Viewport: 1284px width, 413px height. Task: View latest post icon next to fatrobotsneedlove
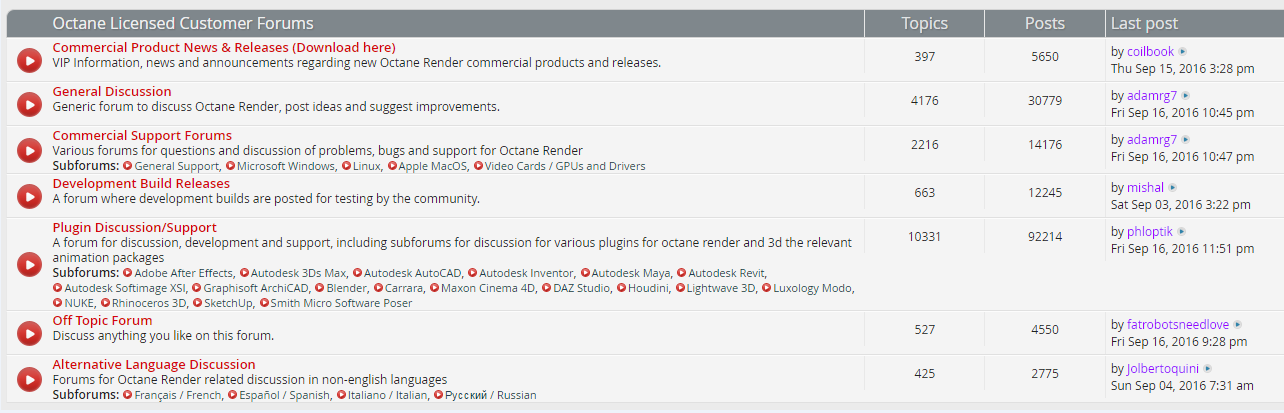click(x=1238, y=325)
